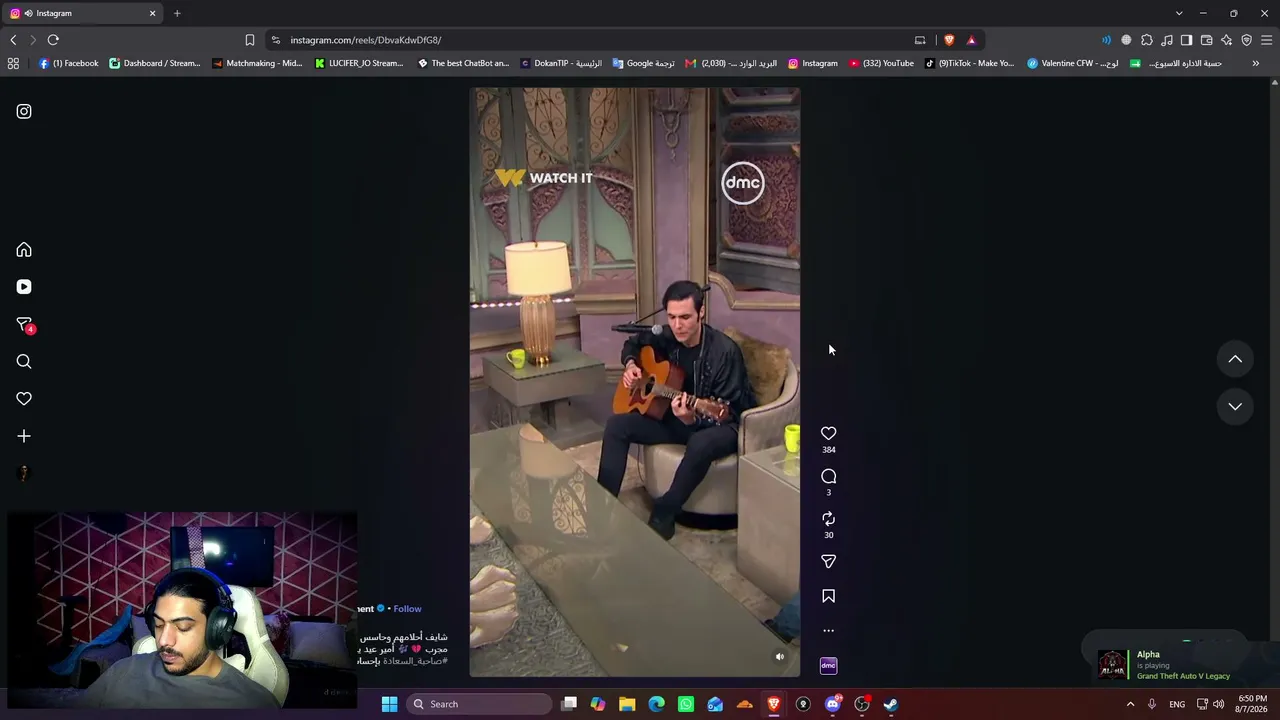Open the browser Extensions puzzle icon

(x=1147, y=40)
